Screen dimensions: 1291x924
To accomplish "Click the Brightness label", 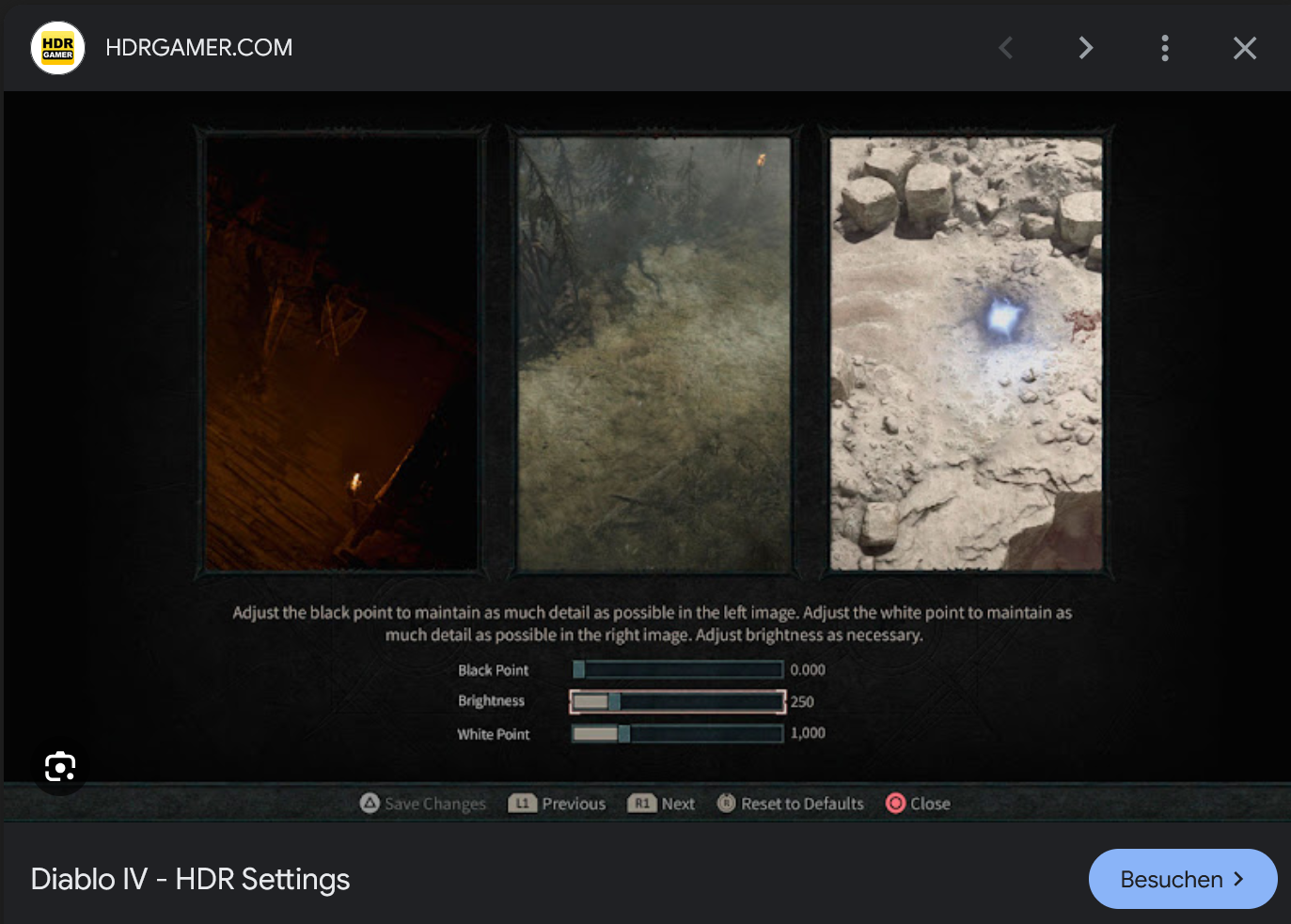I will (491, 701).
